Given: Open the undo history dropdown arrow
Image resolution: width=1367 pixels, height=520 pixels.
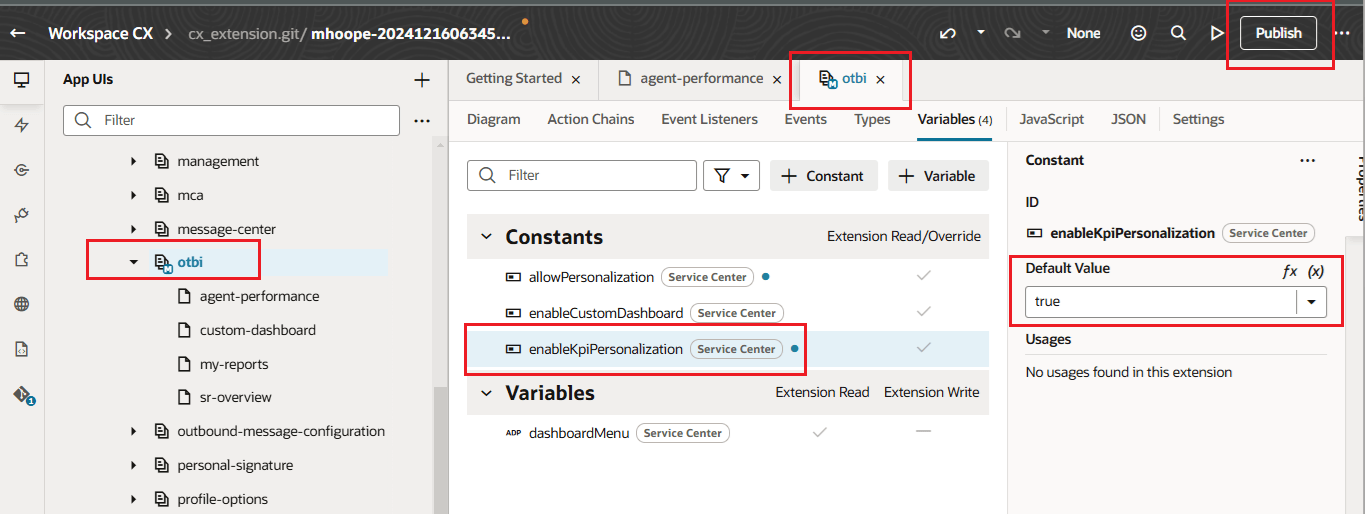Looking at the screenshot, I should tap(981, 32).
